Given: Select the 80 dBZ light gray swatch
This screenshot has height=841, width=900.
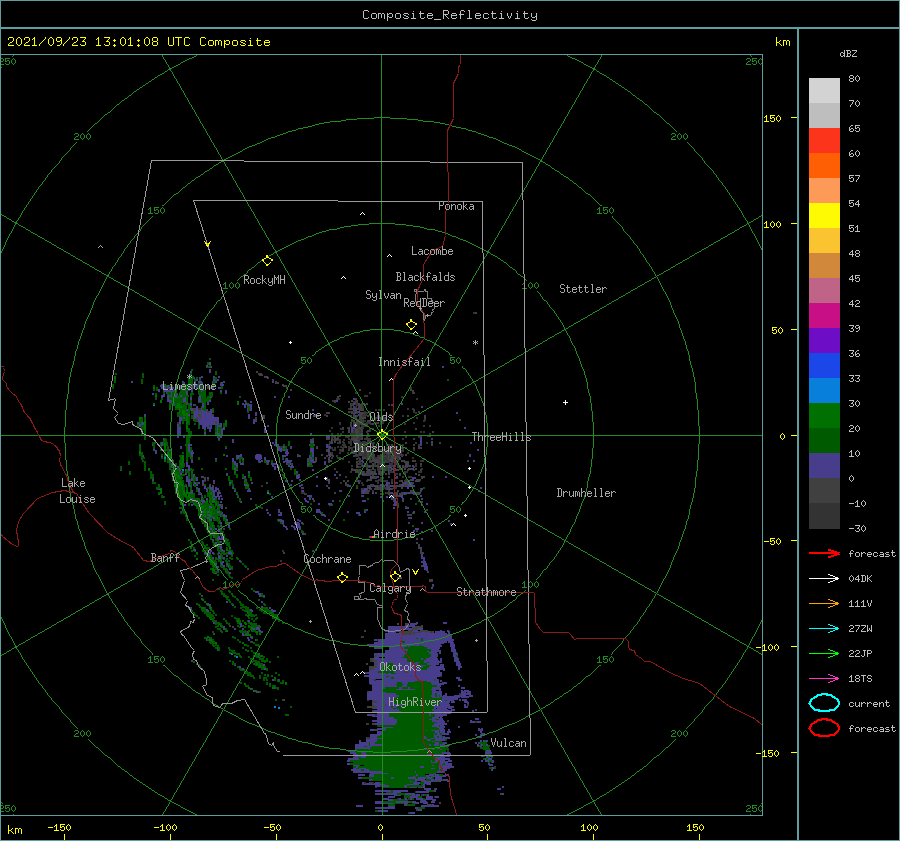Looking at the screenshot, I should point(824,90).
